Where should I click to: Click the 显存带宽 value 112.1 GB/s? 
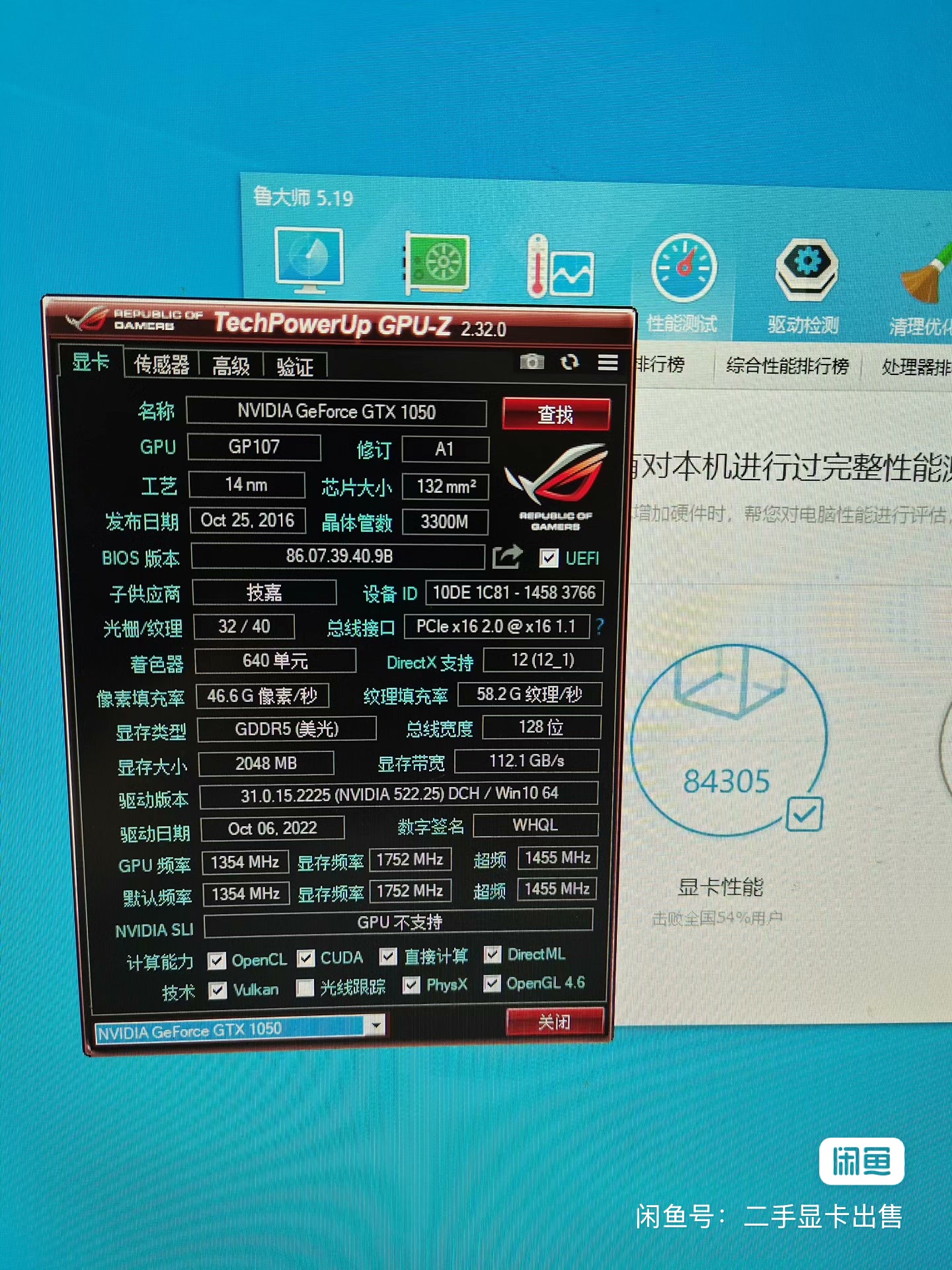point(527,761)
